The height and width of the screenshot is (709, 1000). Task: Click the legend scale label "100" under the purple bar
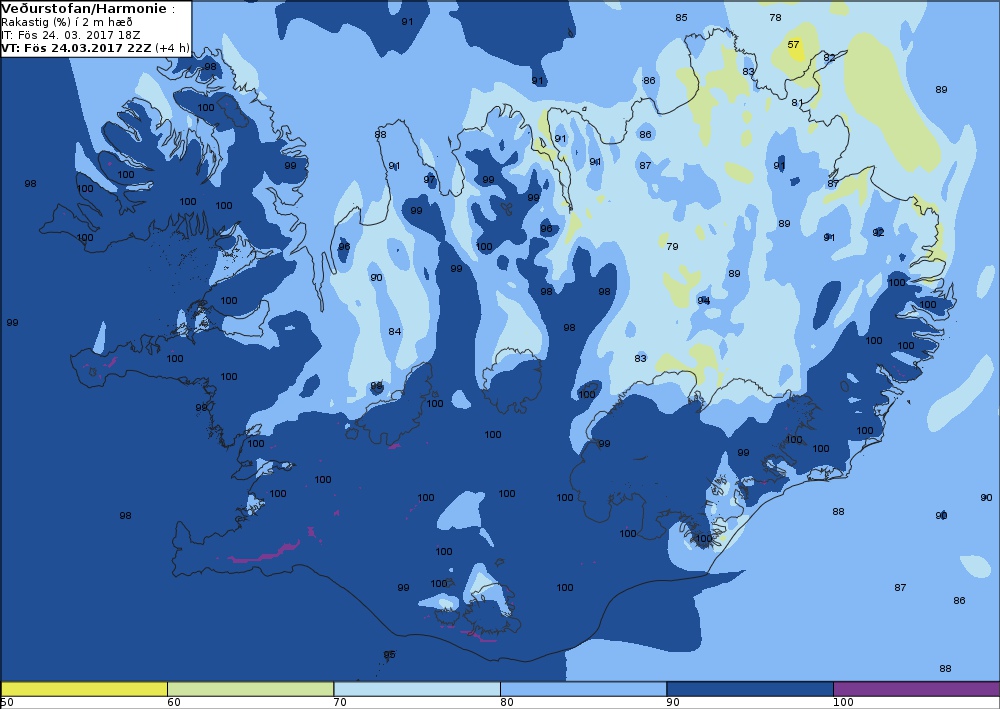click(844, 703)
